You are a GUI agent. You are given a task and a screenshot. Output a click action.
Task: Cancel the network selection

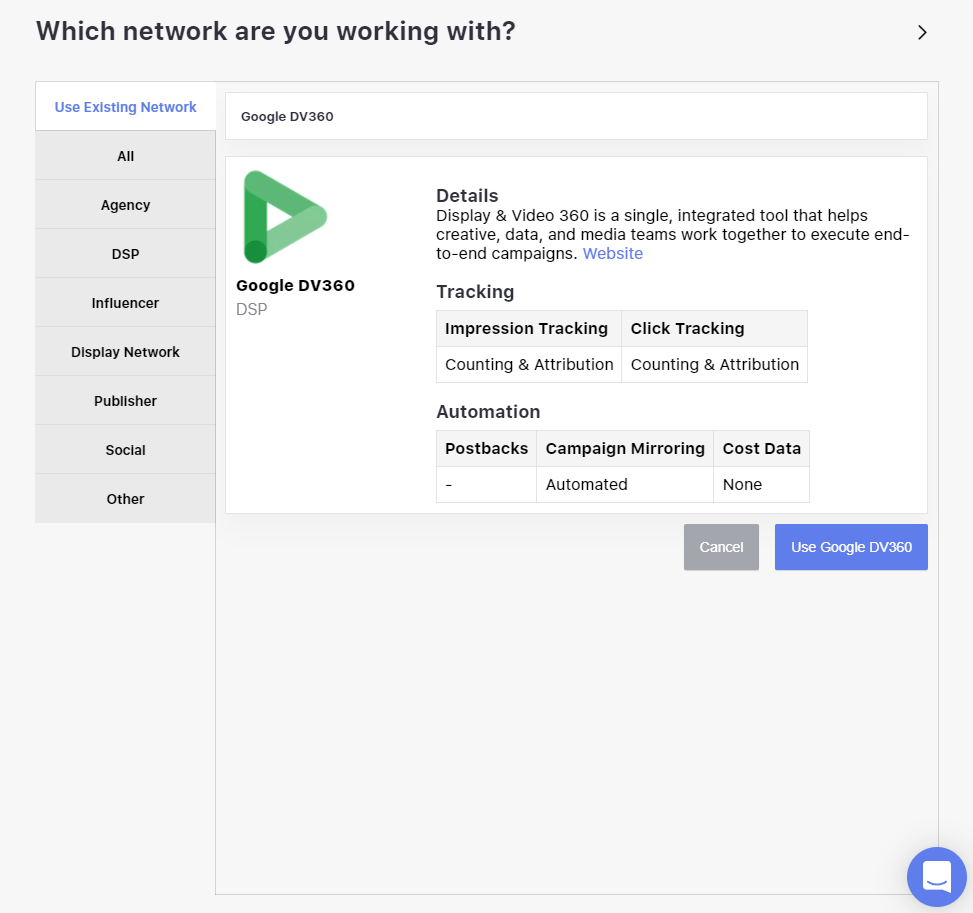click(x=721, y=547)
